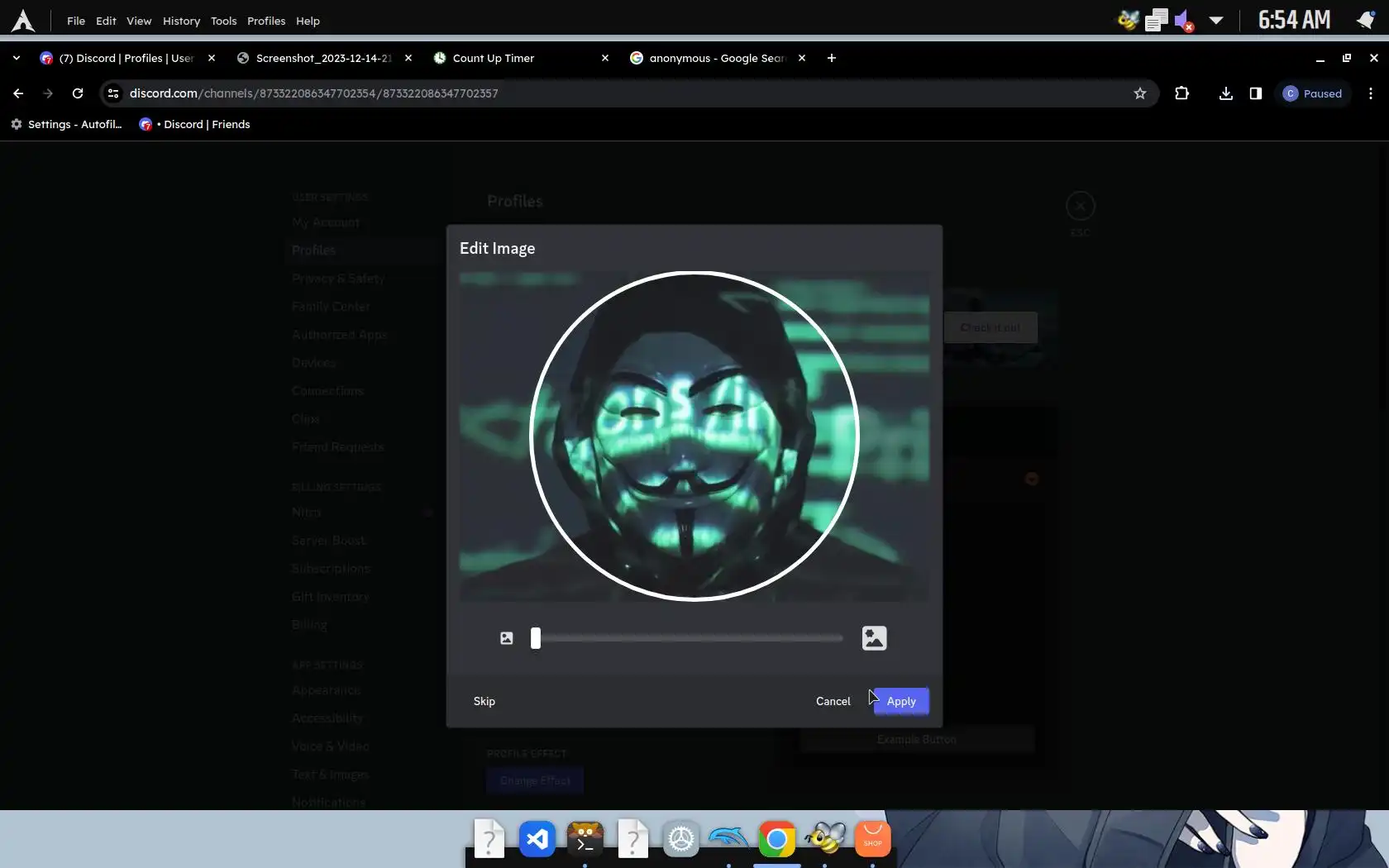
Task: Go forward in browser history
Action: point(48,93)
